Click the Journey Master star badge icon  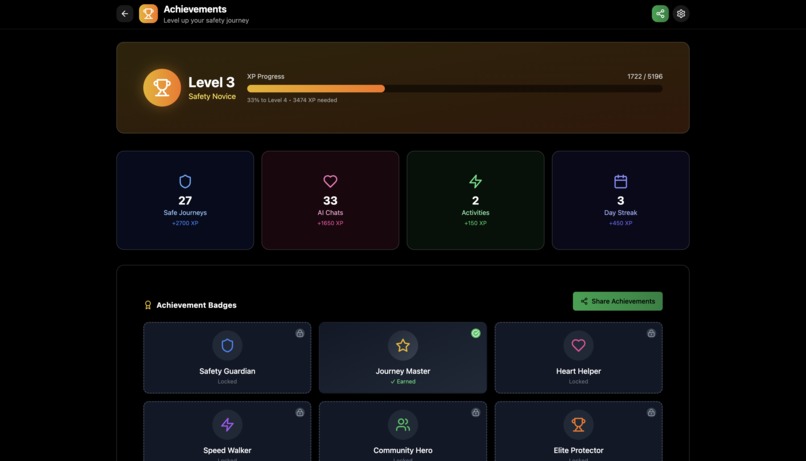pos(402,345)
